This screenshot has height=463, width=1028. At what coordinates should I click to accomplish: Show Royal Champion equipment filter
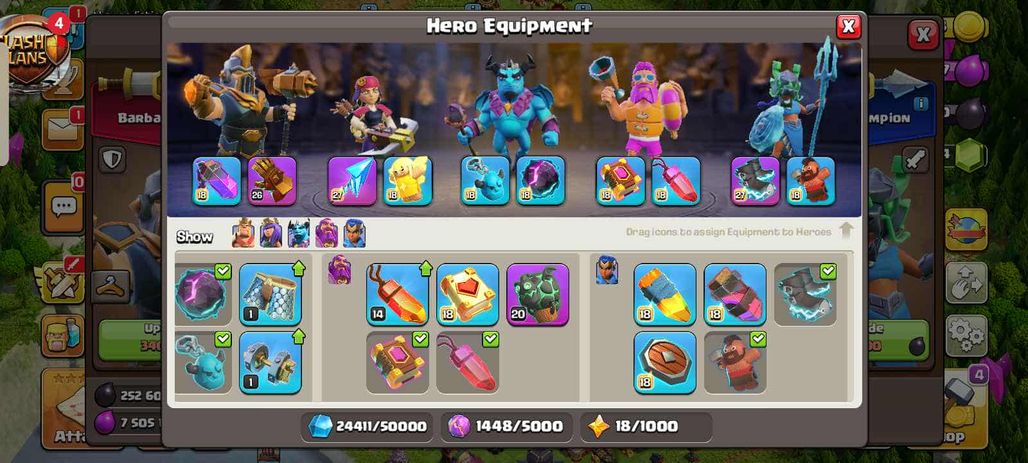click(x=354, y=233)
